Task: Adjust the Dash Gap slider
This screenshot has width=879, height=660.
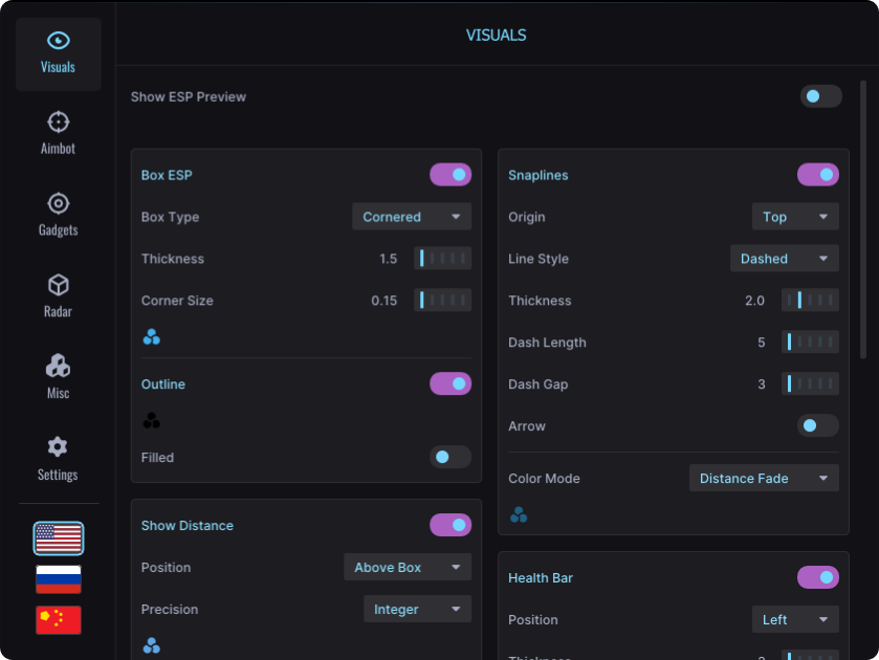Action: tap(810, 384)
